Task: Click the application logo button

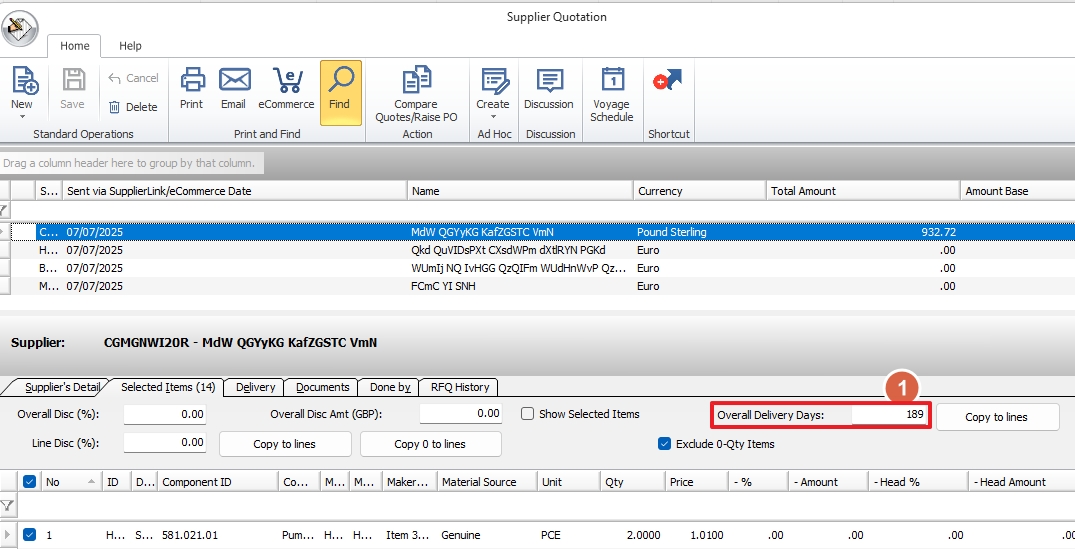Action: click(x=20, y=28)
